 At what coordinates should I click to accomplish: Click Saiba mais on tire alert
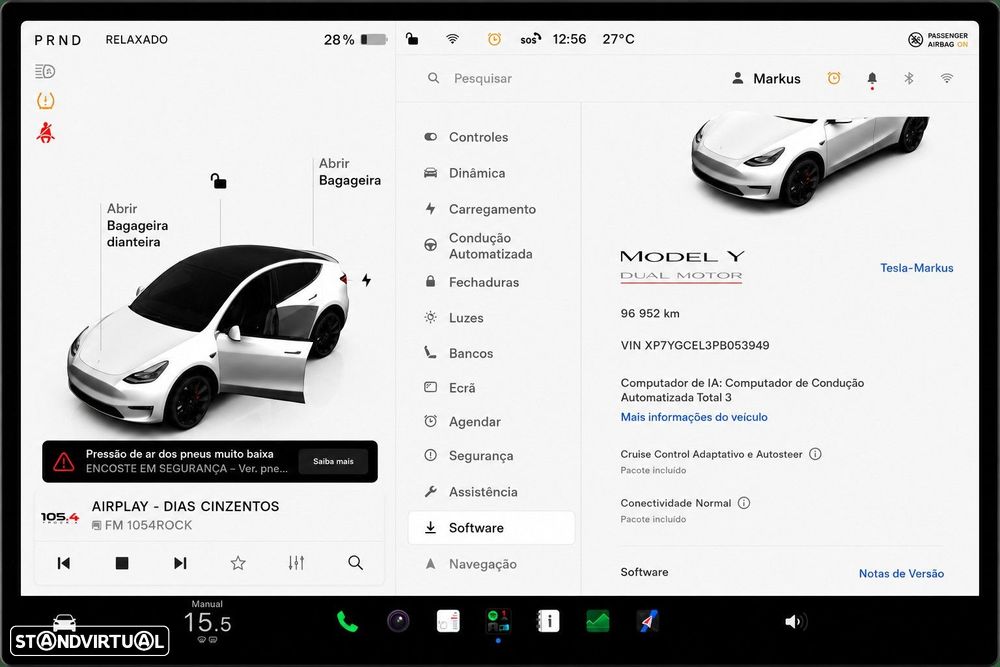(x=333, y=461)
